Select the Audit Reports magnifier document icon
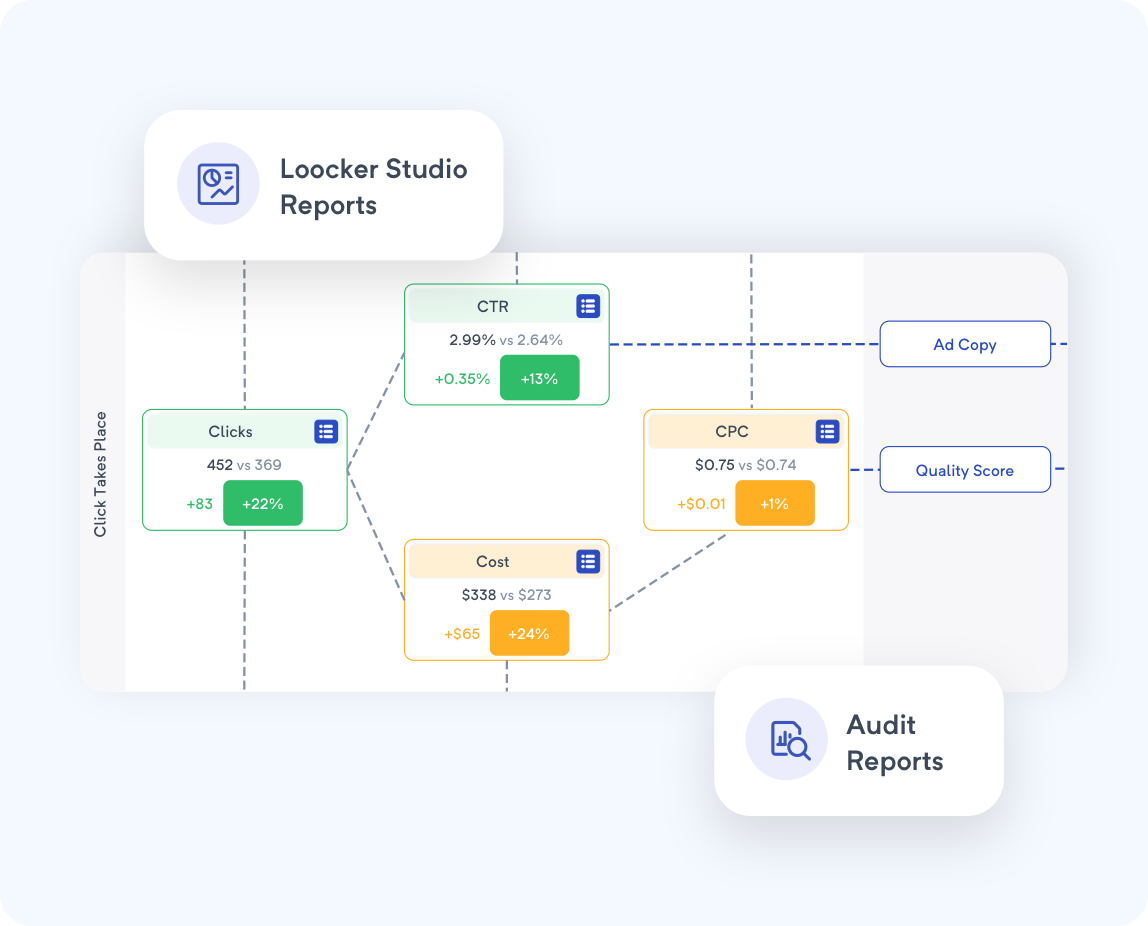This screenshot has width=1148, height=926. 786,739
